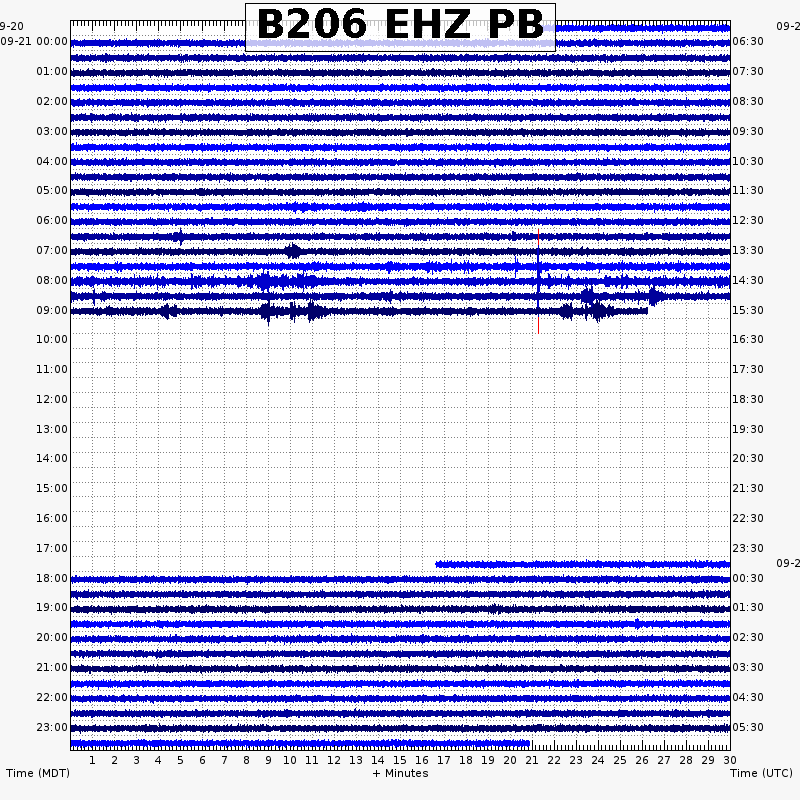The width and height of the screenshot is (800, 800).
Task: Select the 15:30 UTC row label
Action: pos(748,311)
